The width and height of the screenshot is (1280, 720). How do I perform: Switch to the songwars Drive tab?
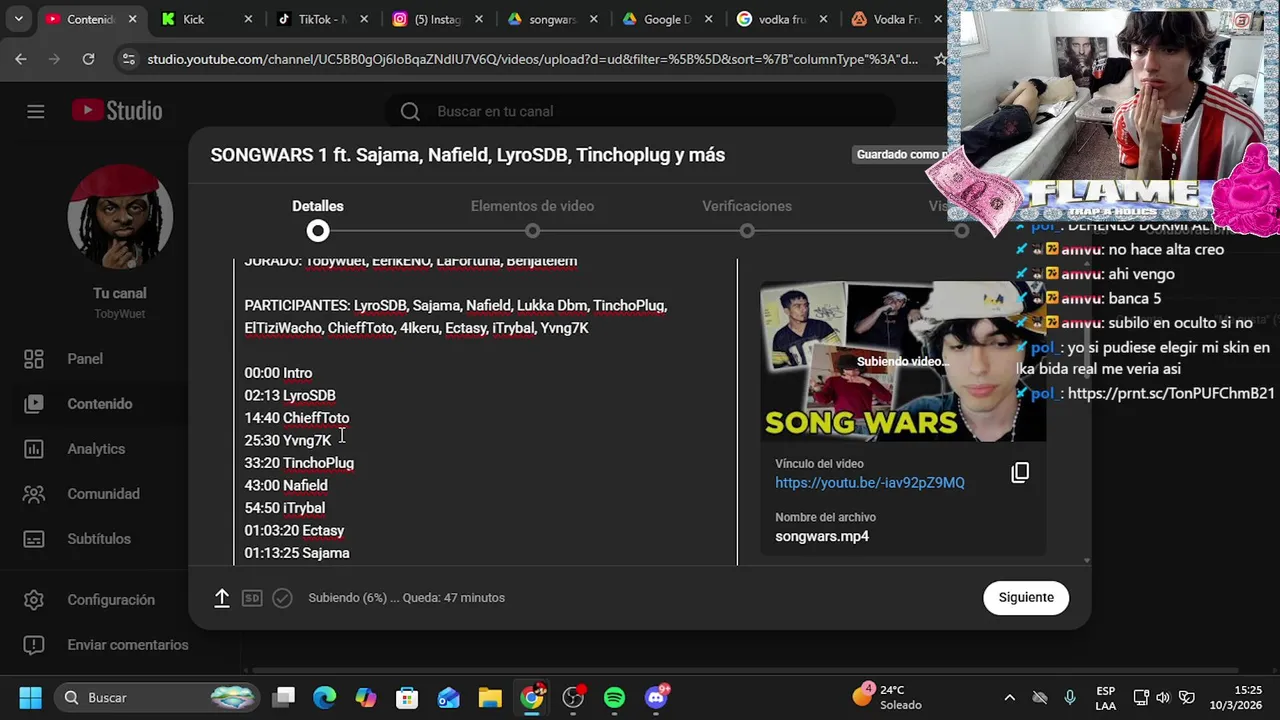[x=553, y=19]
